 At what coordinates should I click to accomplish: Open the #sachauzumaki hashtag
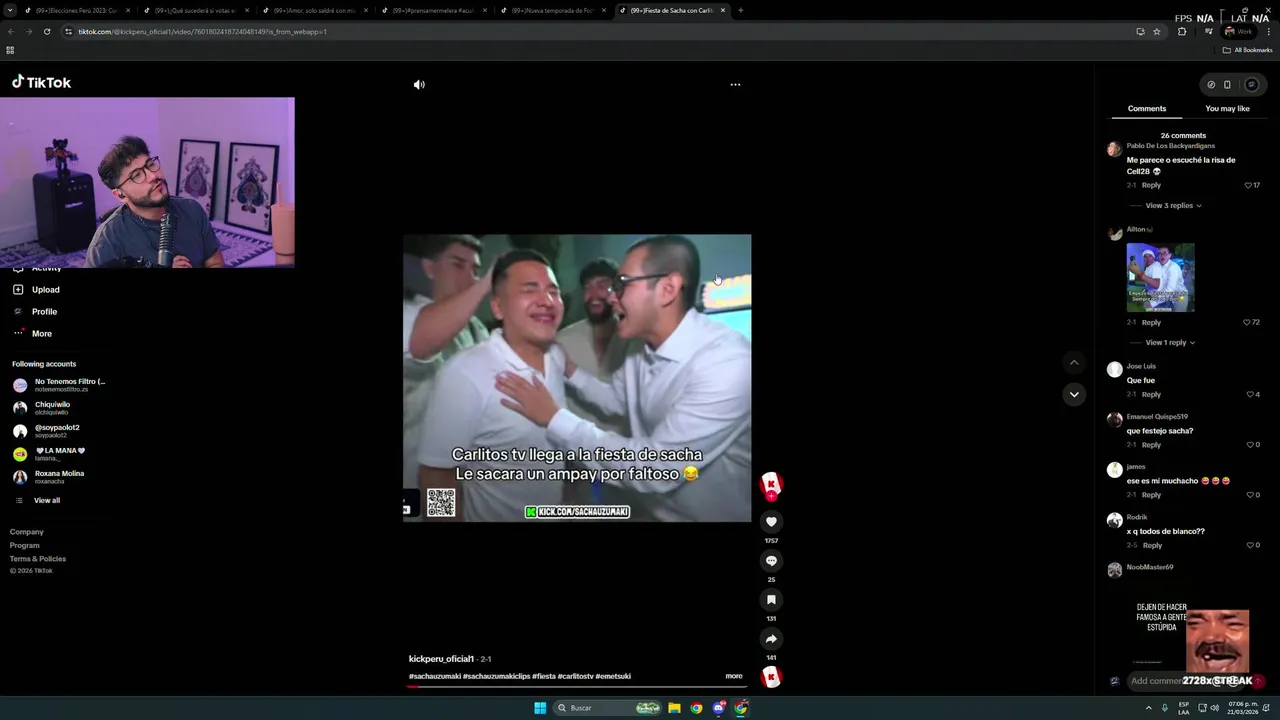(434, 676)
